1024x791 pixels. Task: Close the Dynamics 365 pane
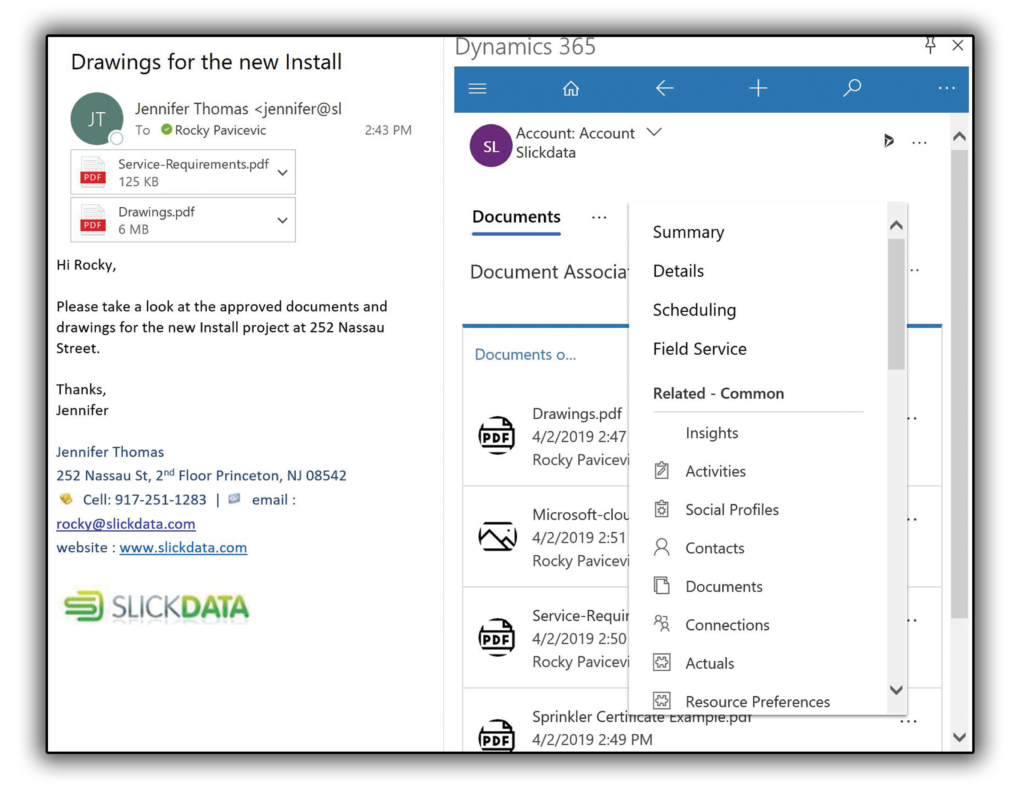957,45
